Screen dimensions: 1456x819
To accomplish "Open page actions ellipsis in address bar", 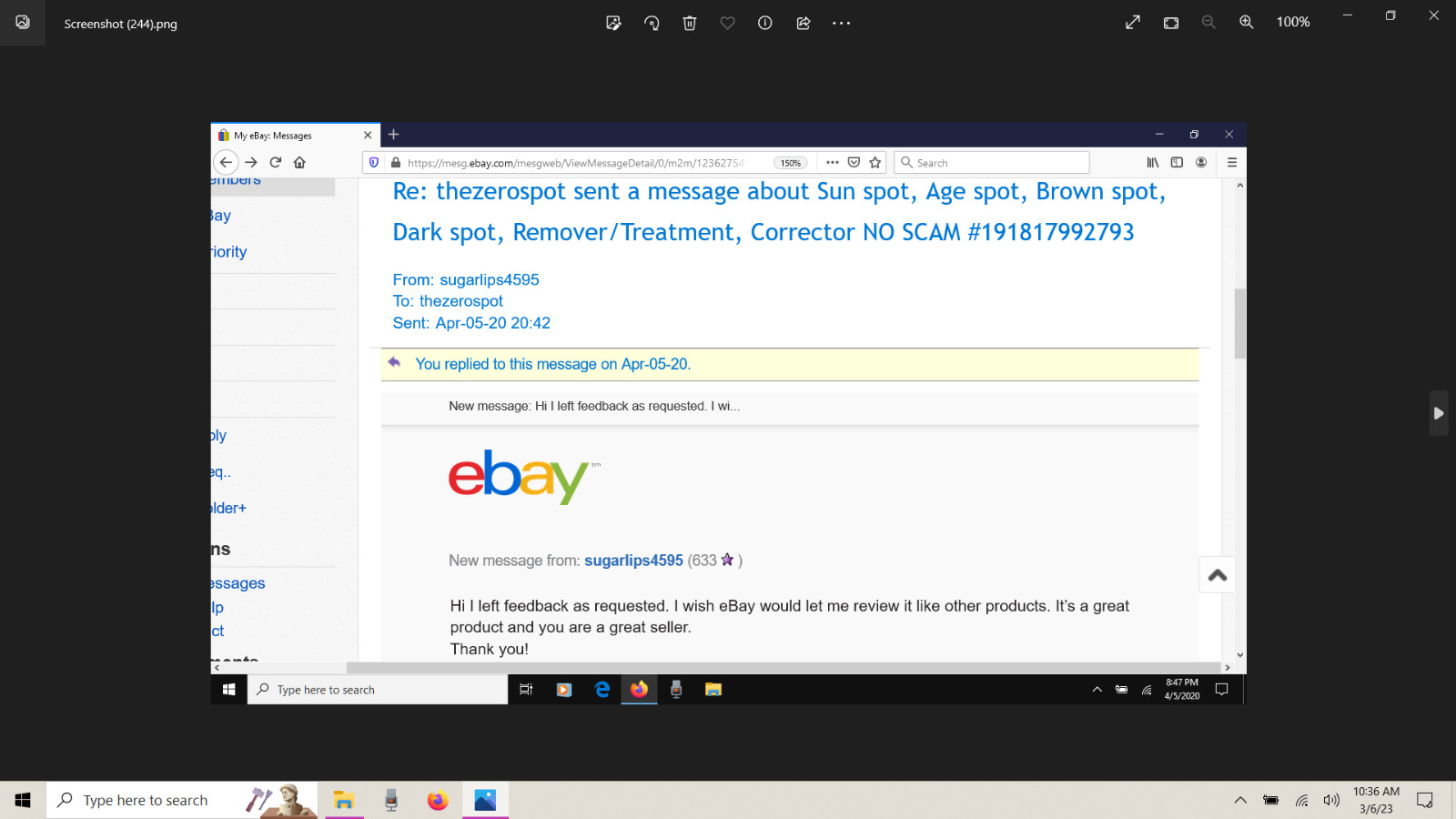I will click(x=833, y=162).
